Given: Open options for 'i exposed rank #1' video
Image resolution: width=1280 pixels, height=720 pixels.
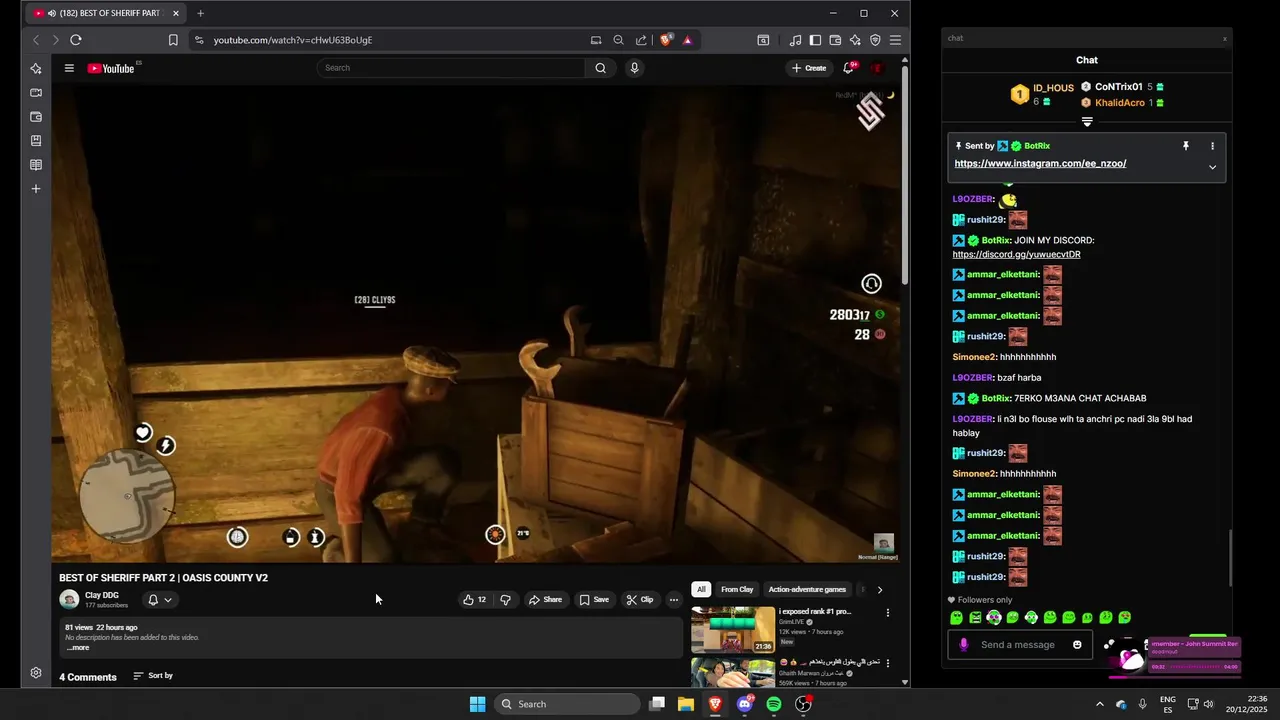Looking at the screenshot, I should pyautogui.click(x=887, y=613).
